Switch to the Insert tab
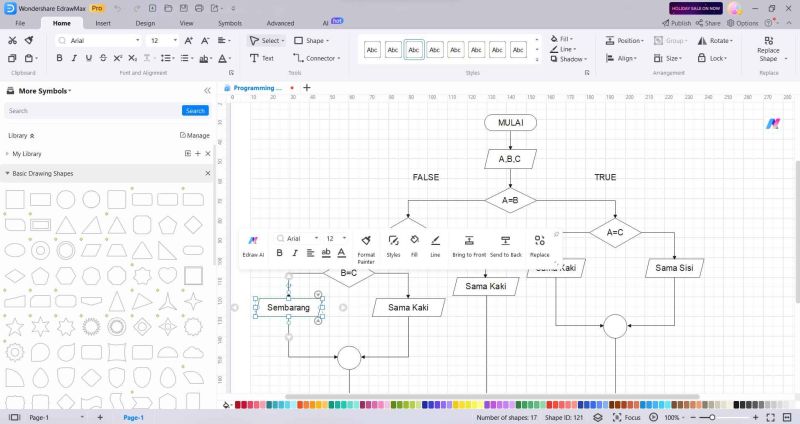Image resolution: width=800 pixels, height=424 pixels. pos(103,23)
